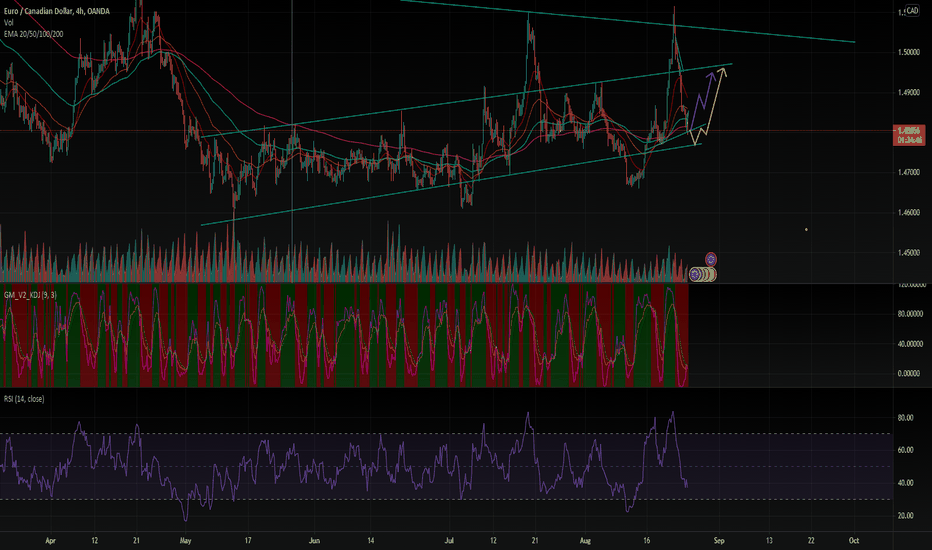The width and height of the screenshot is (932, 550).
Task: Select the RSI (14, close) indicator legend
Action: pos(24,399)
